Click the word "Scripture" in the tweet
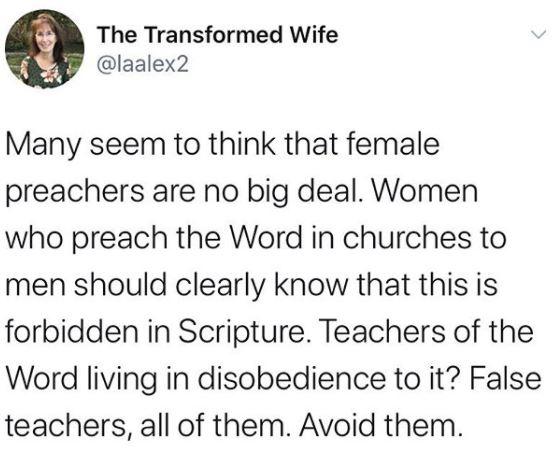The width and height of the screenshot is (553, 462). click(241, 333)
